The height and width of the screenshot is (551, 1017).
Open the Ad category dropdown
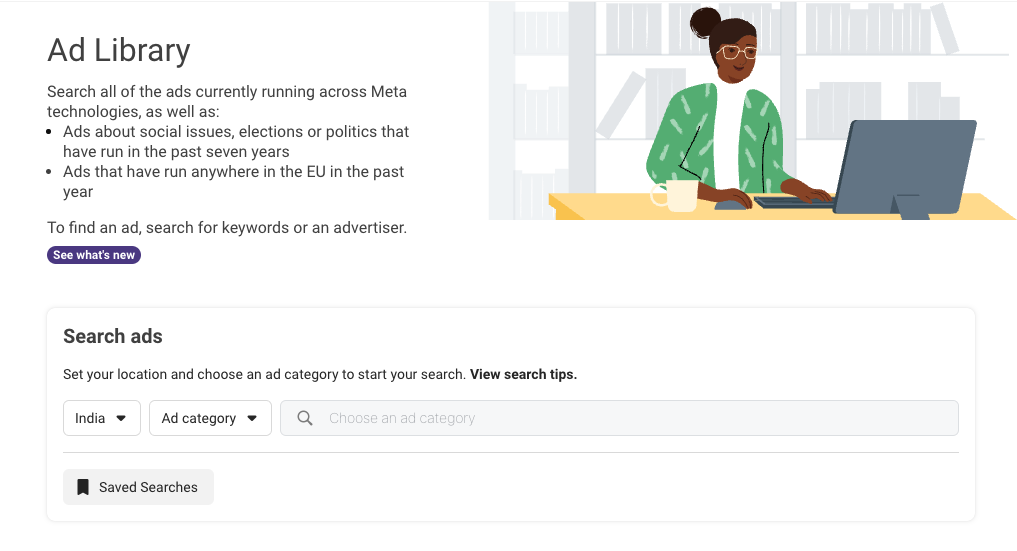tap(210, 418)
